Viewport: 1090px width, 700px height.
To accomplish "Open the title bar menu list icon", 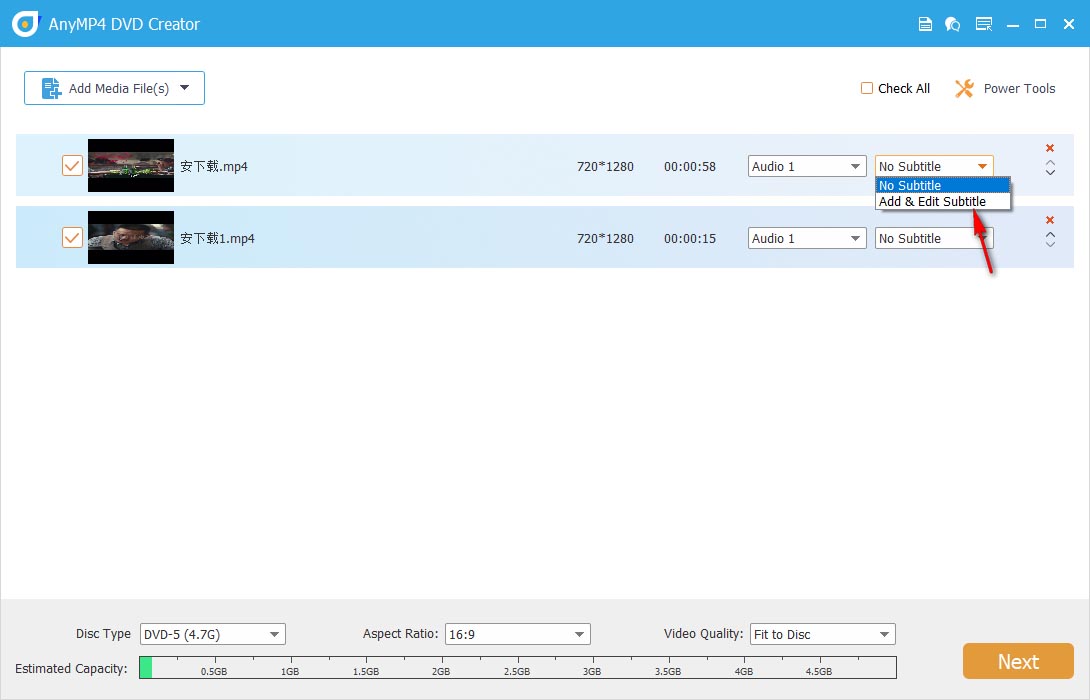I will pos(984,24).
